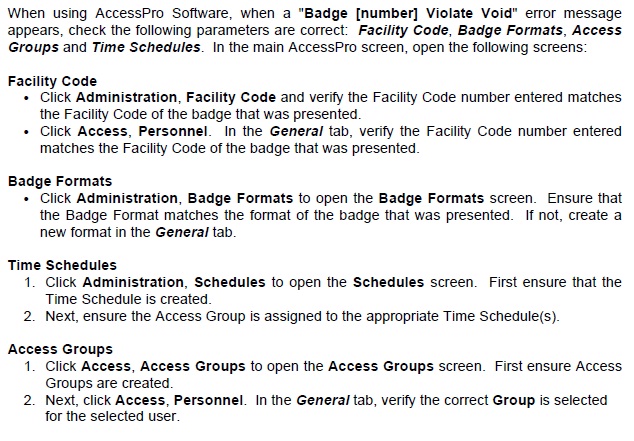Click italic 'General' in the Access Groups section
Viewport: 634px width, 441px height.
pos(324,400)
